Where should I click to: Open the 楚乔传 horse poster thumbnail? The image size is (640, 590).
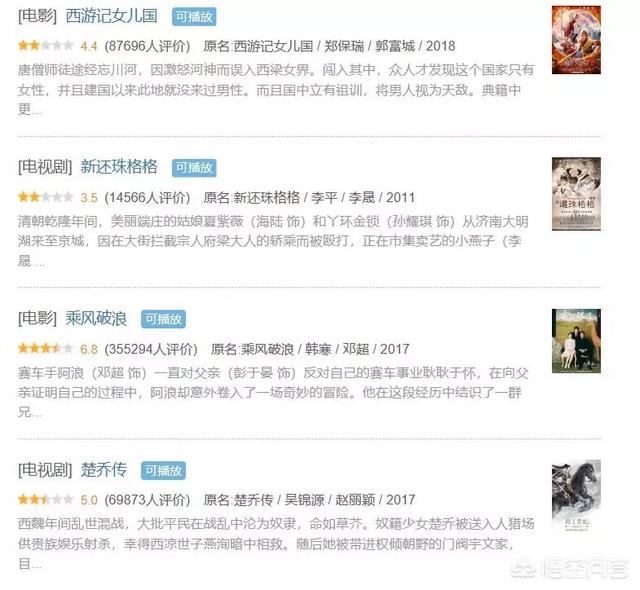pyautogui.click(x=576, y=495)
